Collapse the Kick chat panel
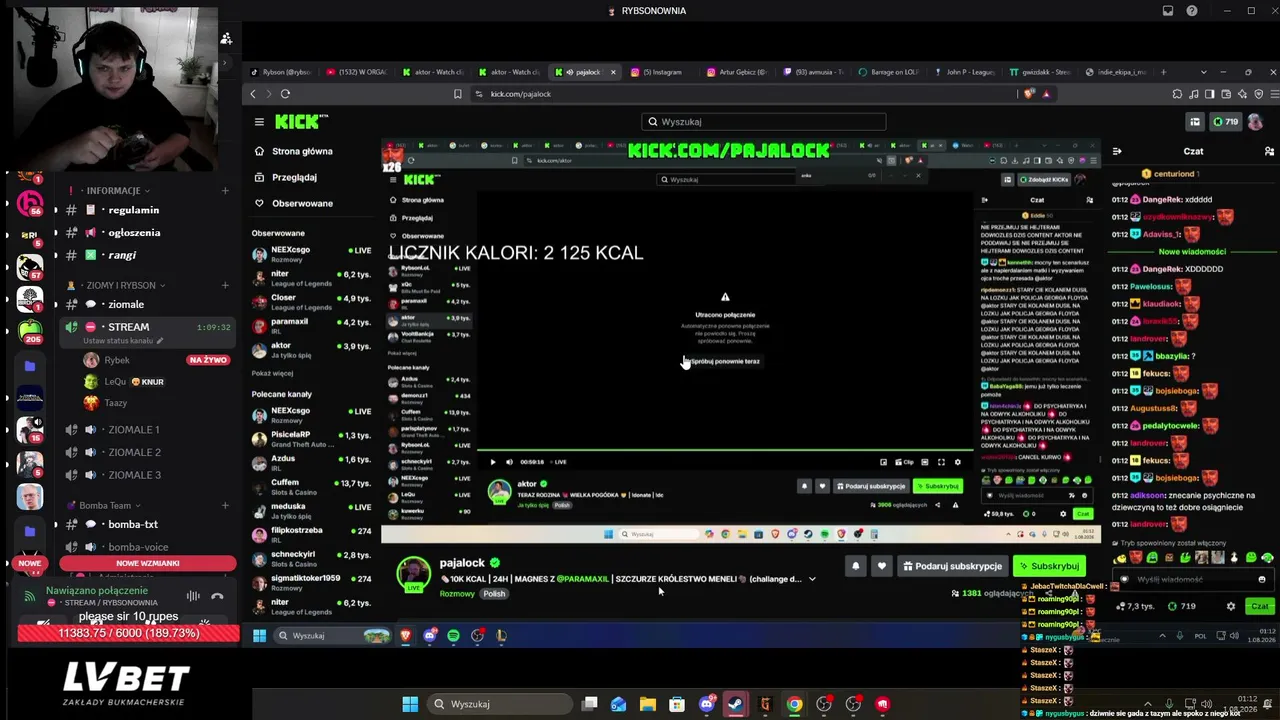1280x720 pixels. (1117, 151)
